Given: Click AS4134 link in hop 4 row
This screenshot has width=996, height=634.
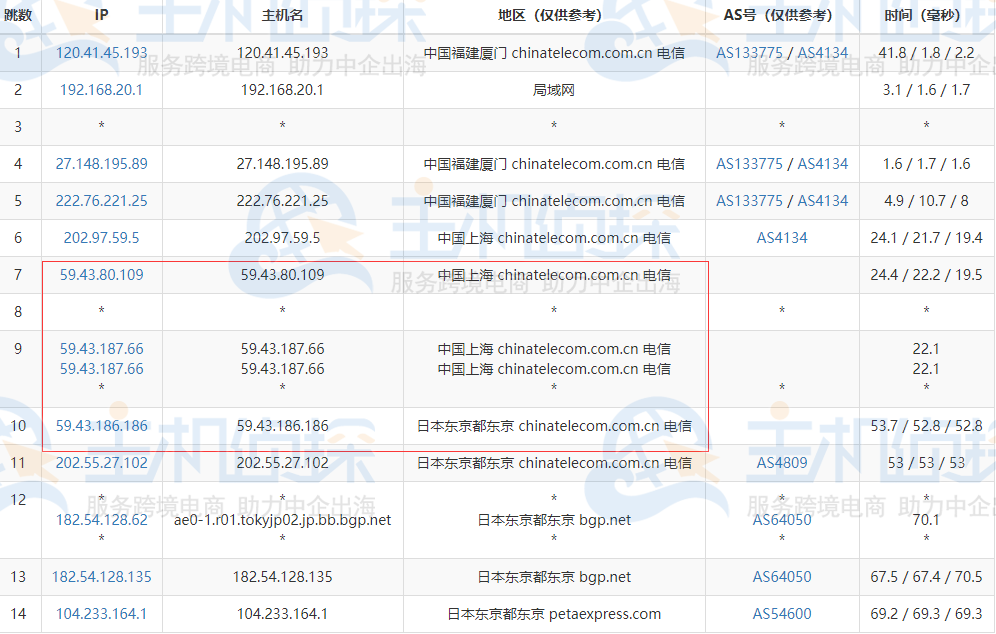Looking at the screenshot, I should (823, 164).
